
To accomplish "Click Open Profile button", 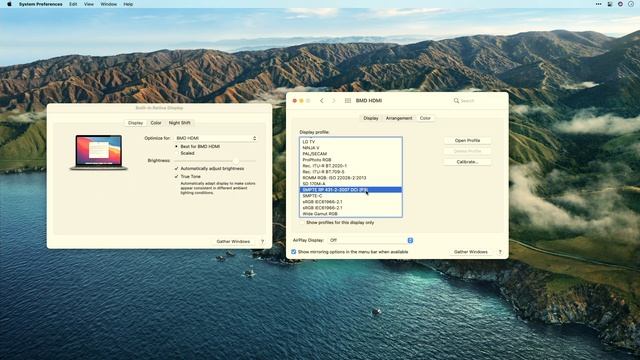I will (467, 140).
